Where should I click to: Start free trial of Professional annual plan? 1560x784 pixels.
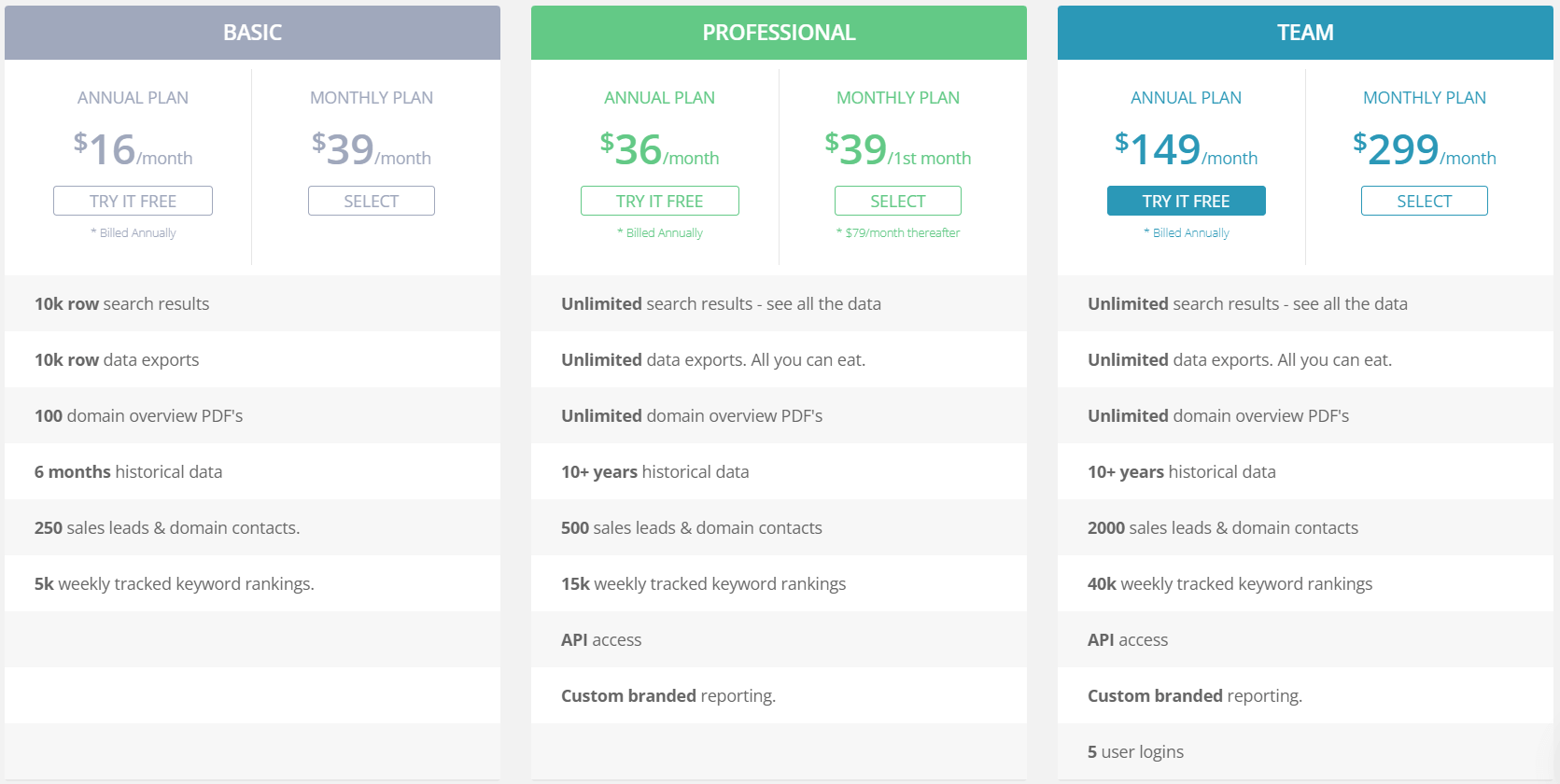coord(659,201)
